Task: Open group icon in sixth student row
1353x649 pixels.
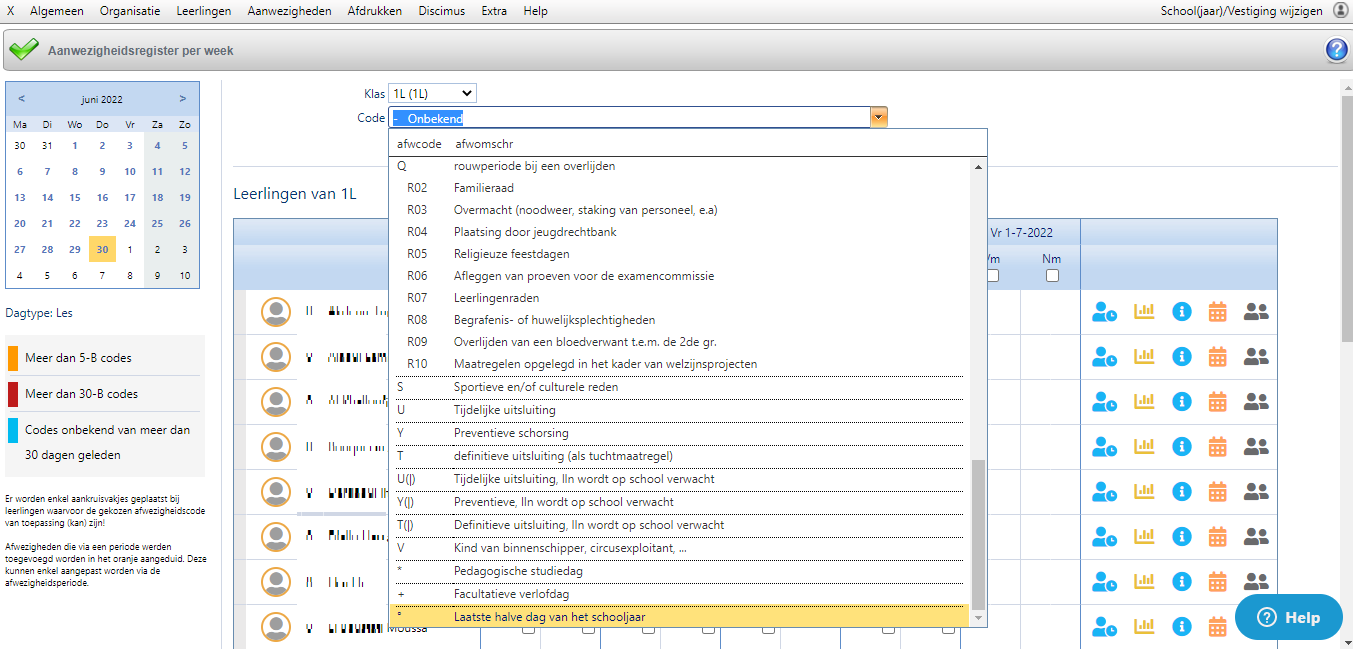Action: point(1256,537)
